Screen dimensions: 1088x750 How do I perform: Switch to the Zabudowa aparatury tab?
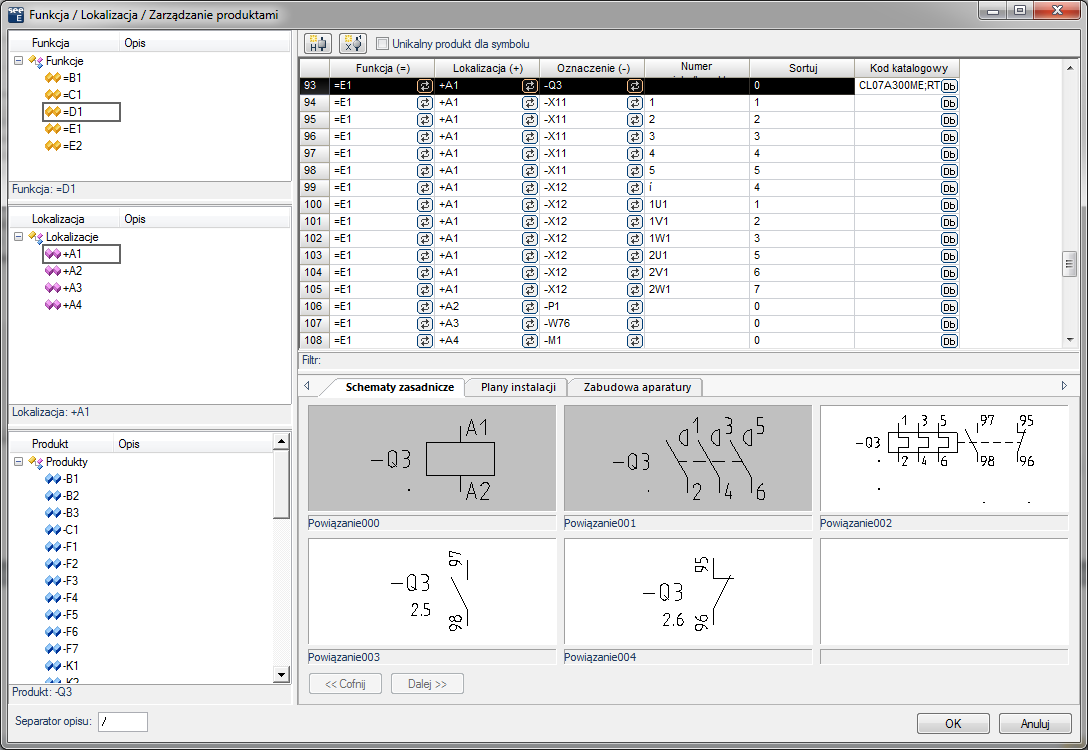637,387
